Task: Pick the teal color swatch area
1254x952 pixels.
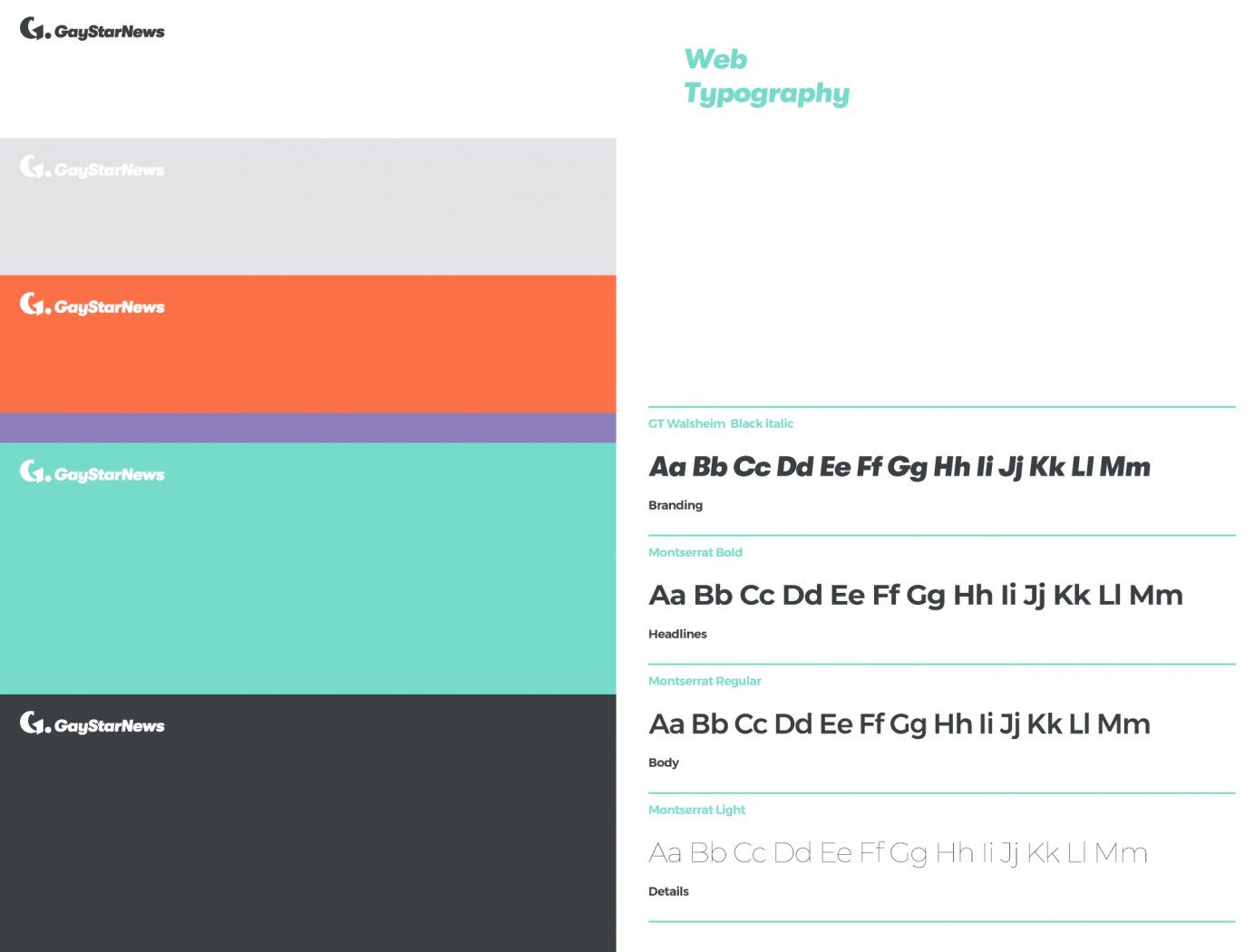Action: [307, 589]
